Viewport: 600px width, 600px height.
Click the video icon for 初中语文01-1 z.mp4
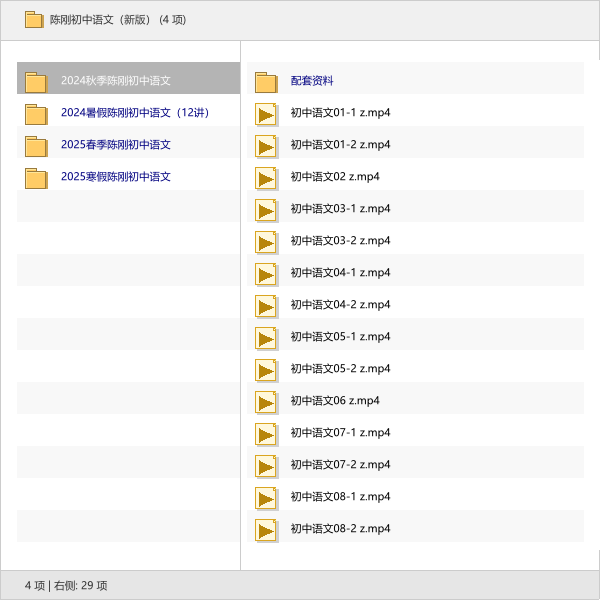(x=266, y=114)
